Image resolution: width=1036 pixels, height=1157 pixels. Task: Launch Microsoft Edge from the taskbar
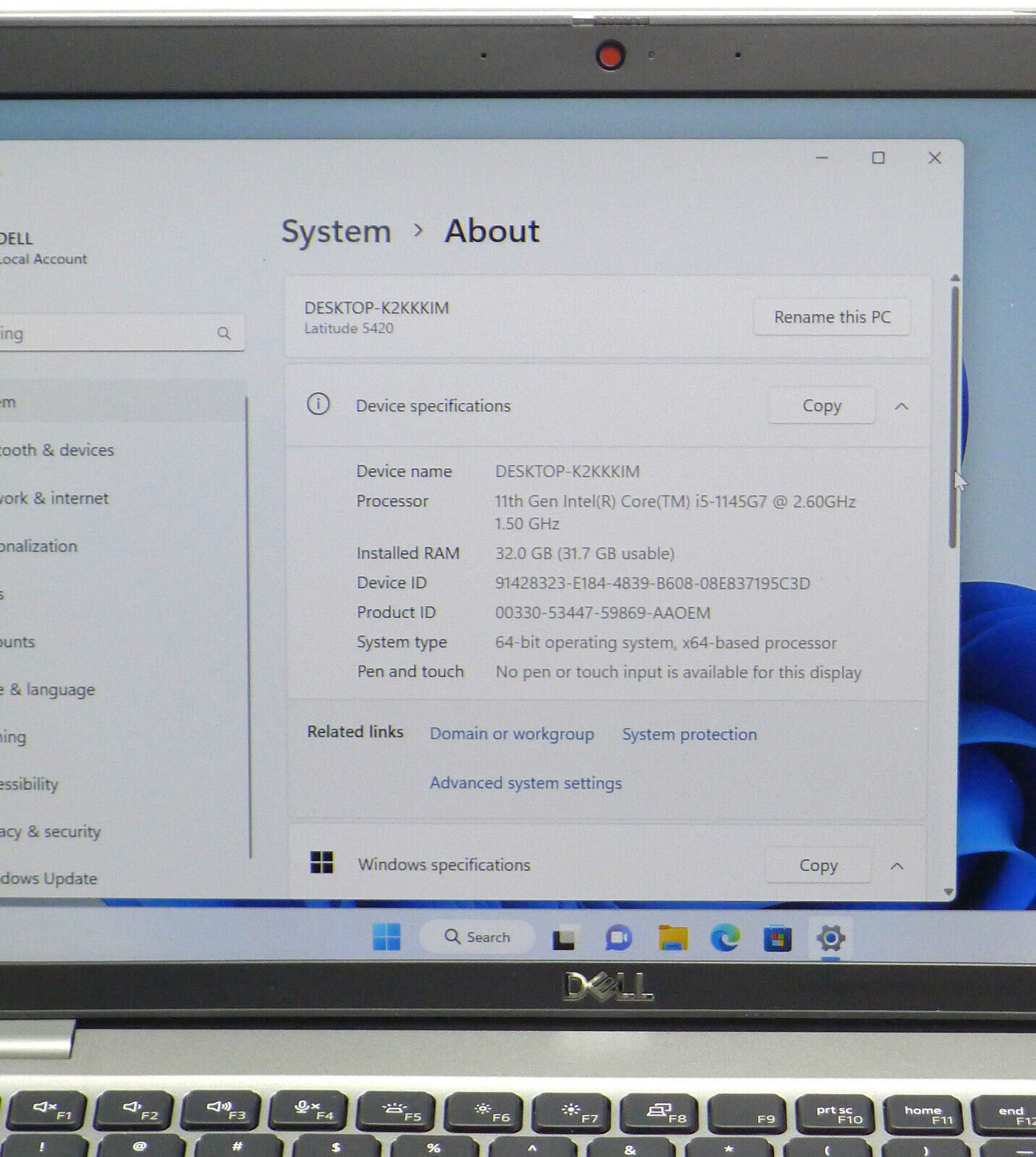point(725,938)
